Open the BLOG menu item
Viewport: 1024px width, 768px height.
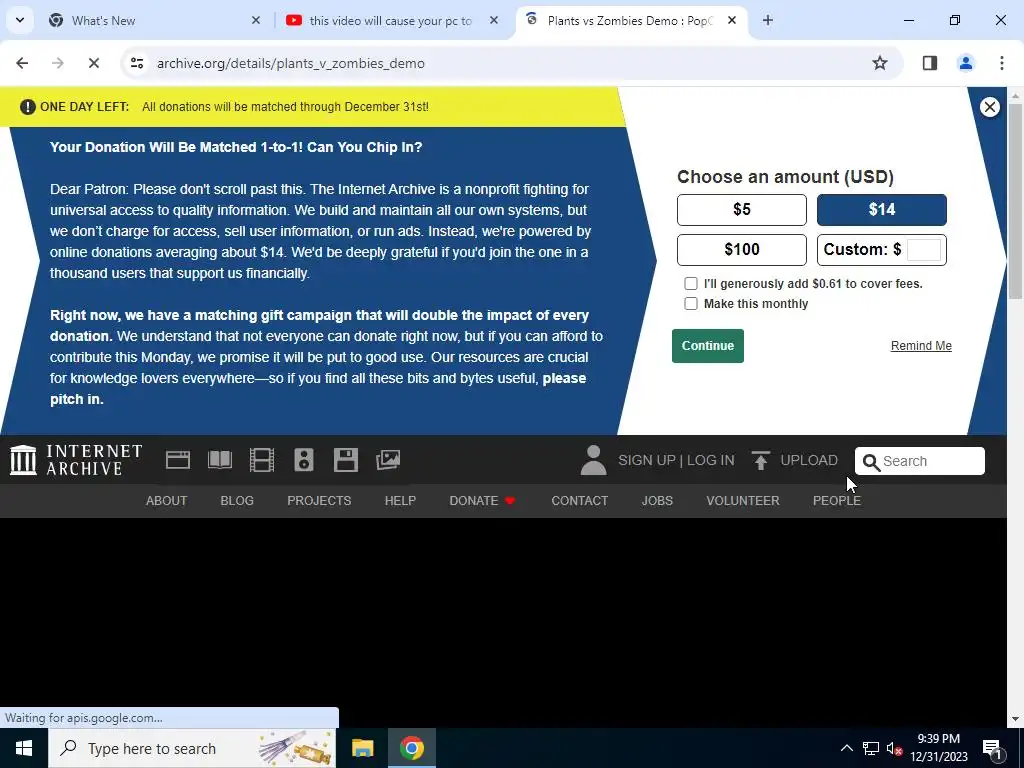click(236, 501)
